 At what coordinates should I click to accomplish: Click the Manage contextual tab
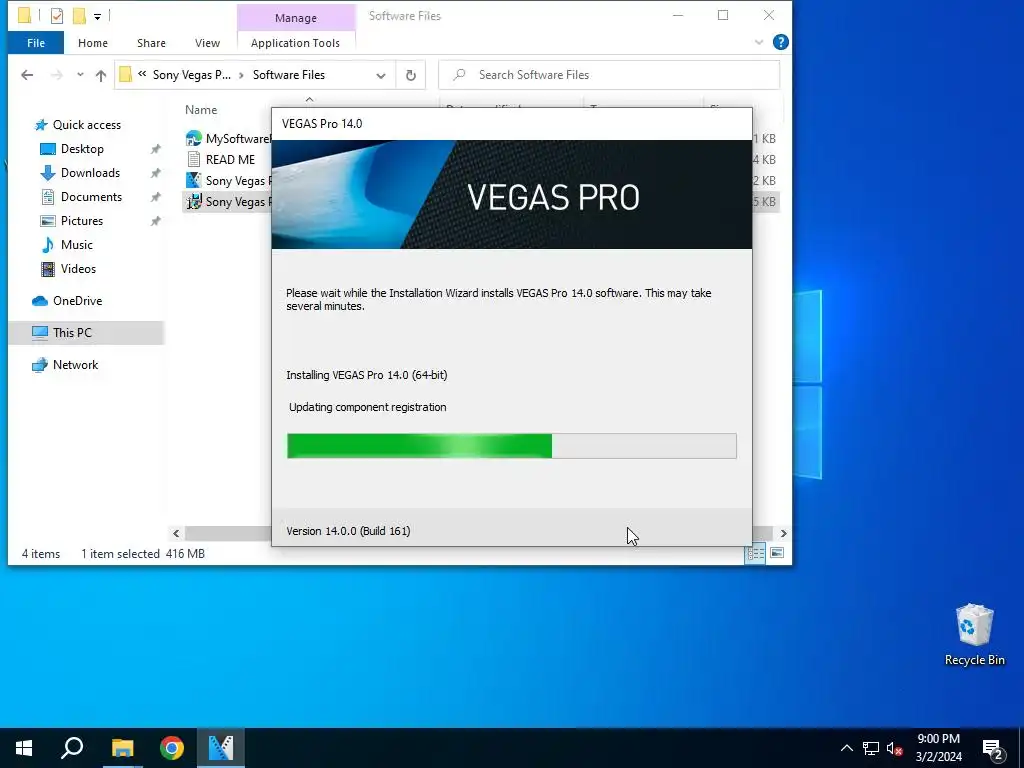[296, 18]
